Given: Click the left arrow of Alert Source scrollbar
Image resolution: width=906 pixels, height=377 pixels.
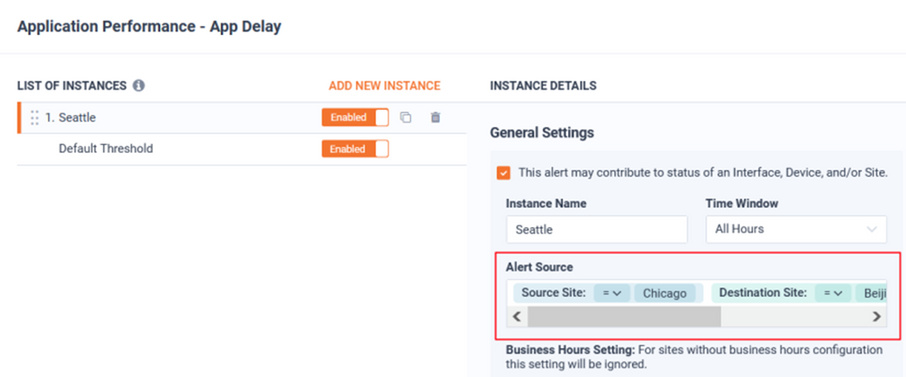Looking at the screenshot, I should (517, 316).
